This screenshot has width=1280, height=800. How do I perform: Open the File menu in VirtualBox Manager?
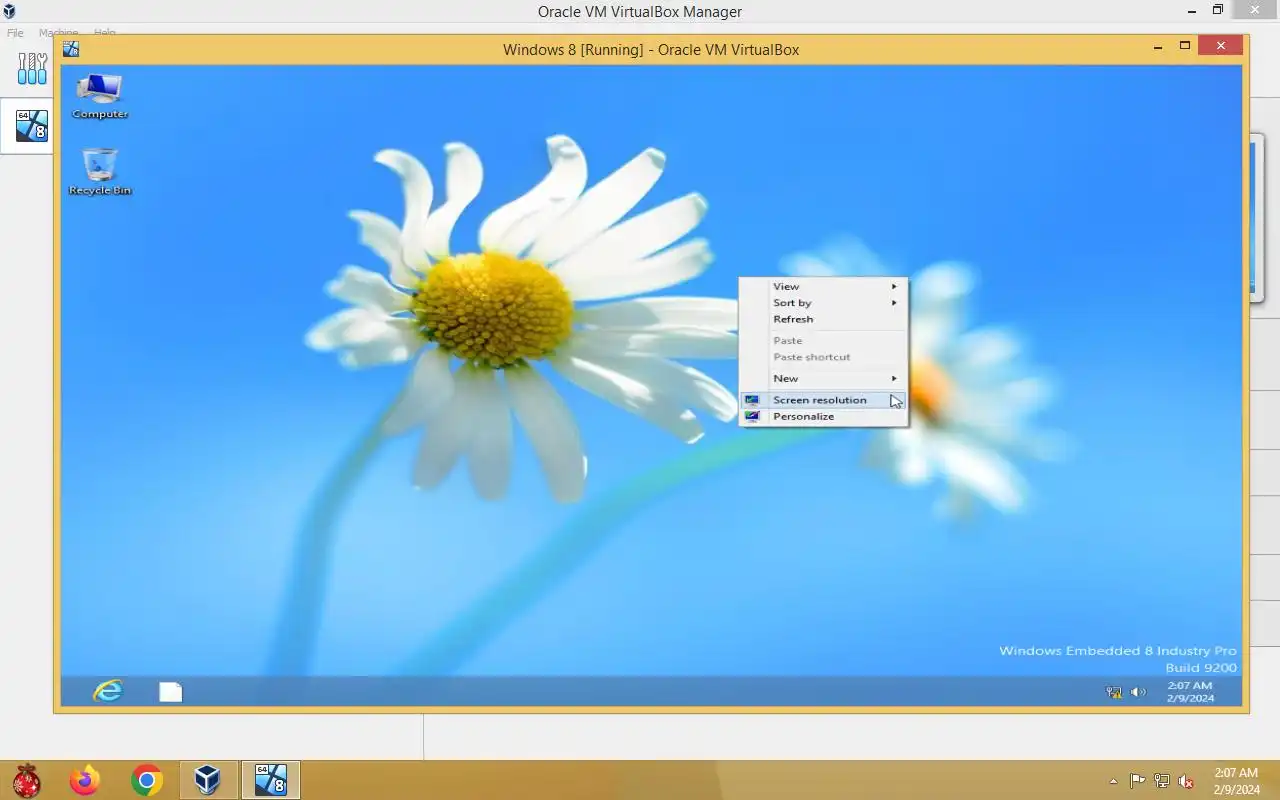pyautogui.click(x=15, y=33)
